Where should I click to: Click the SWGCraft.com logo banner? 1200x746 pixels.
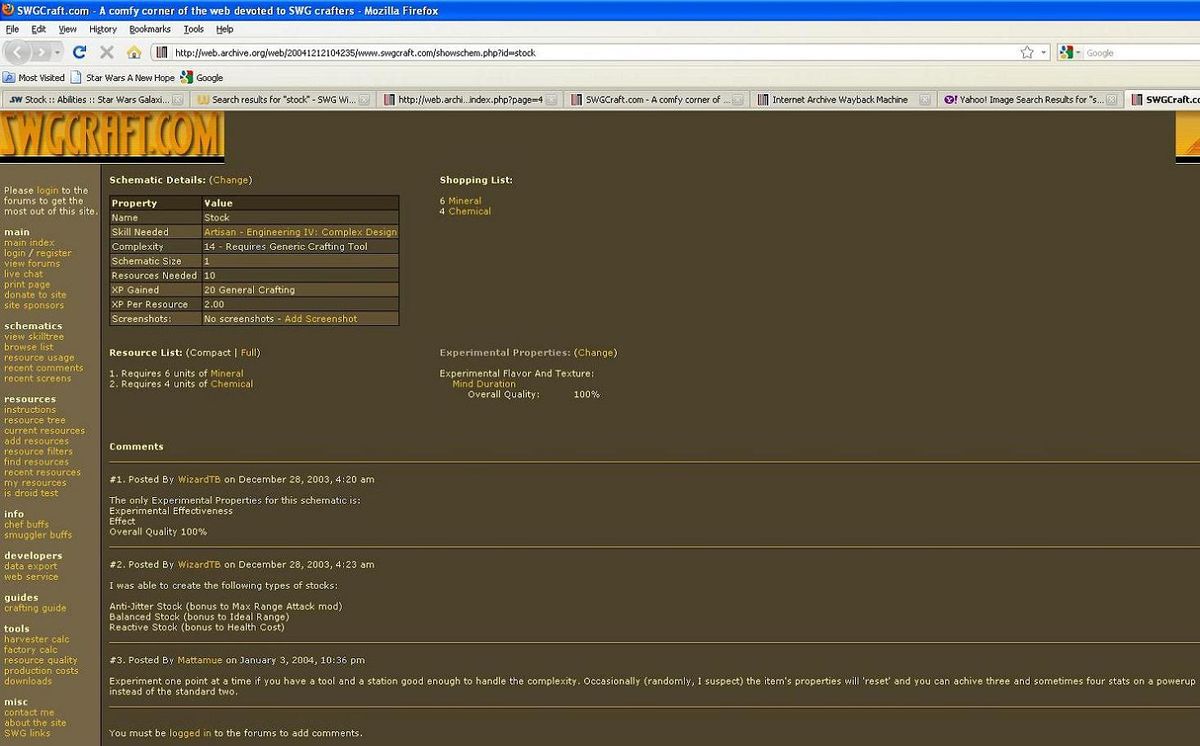112,136
